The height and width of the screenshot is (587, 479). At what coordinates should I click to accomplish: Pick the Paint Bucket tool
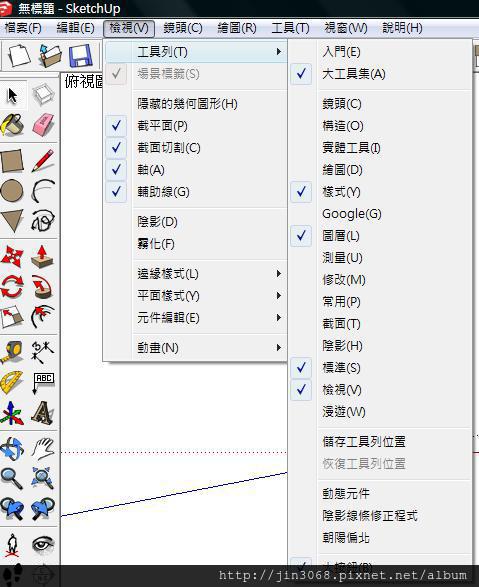[12, 125]
